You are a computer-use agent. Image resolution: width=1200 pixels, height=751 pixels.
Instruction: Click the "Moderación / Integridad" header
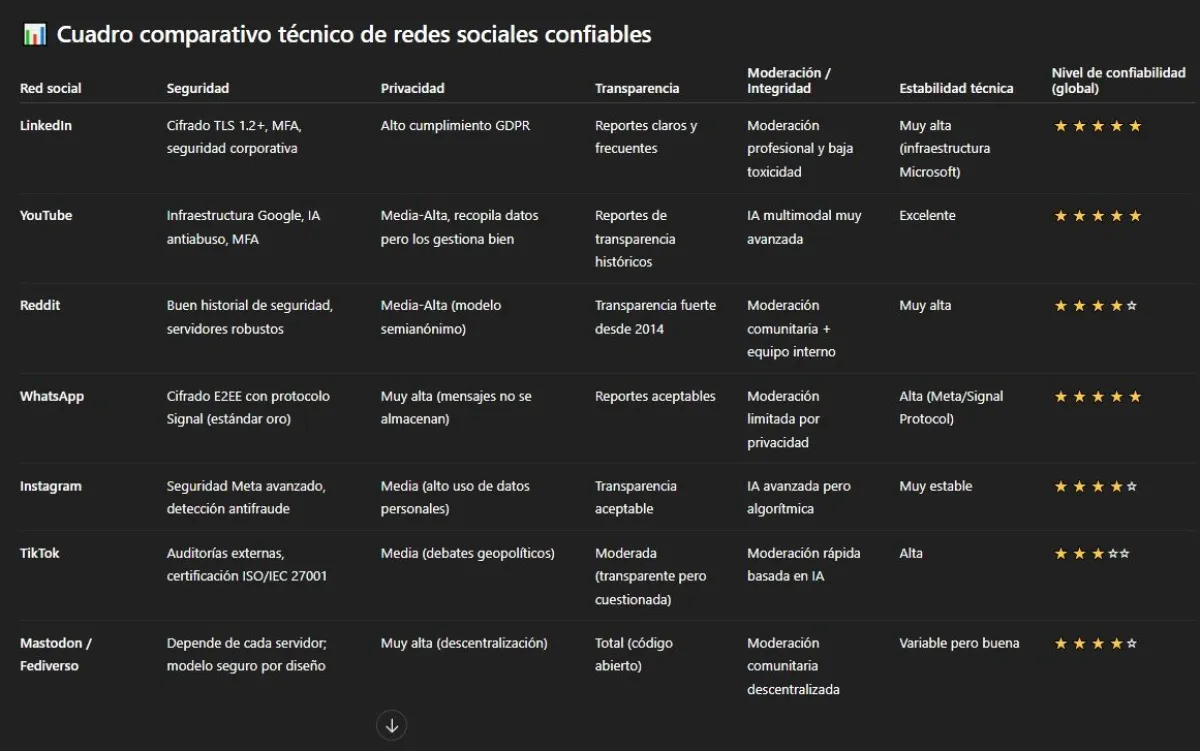coord(789,80)
